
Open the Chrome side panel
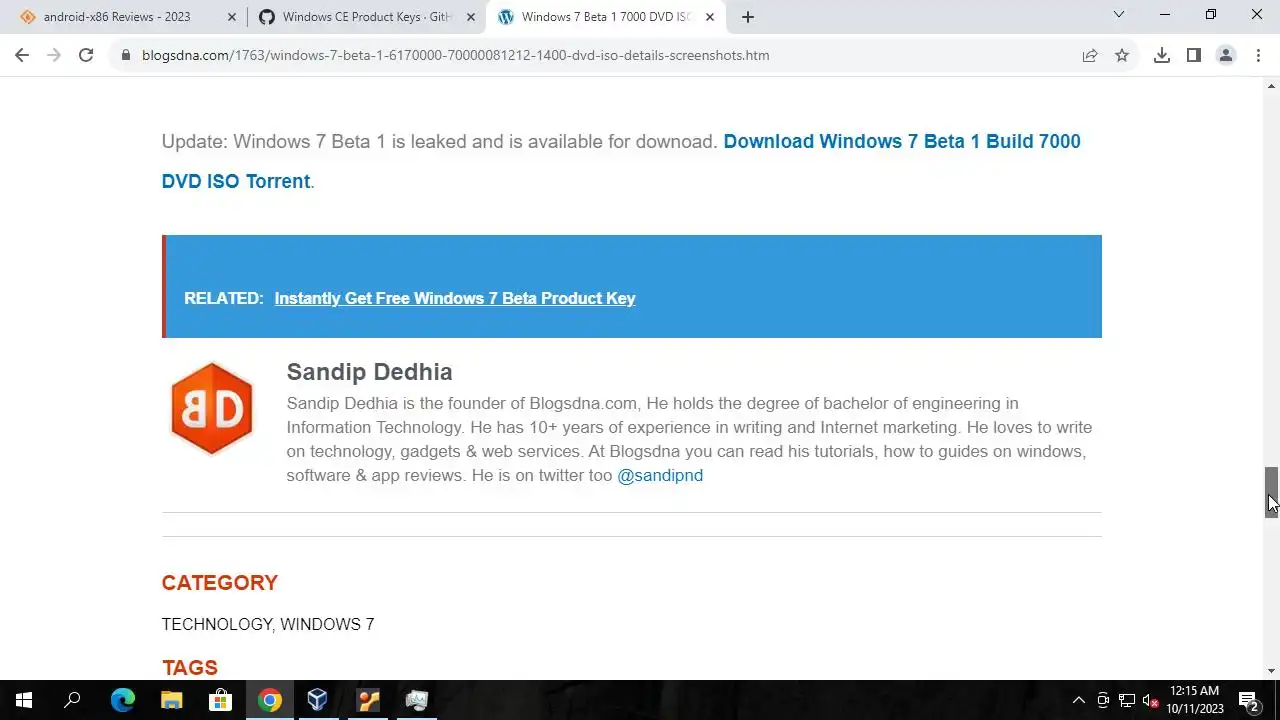tap(1194, 55)
